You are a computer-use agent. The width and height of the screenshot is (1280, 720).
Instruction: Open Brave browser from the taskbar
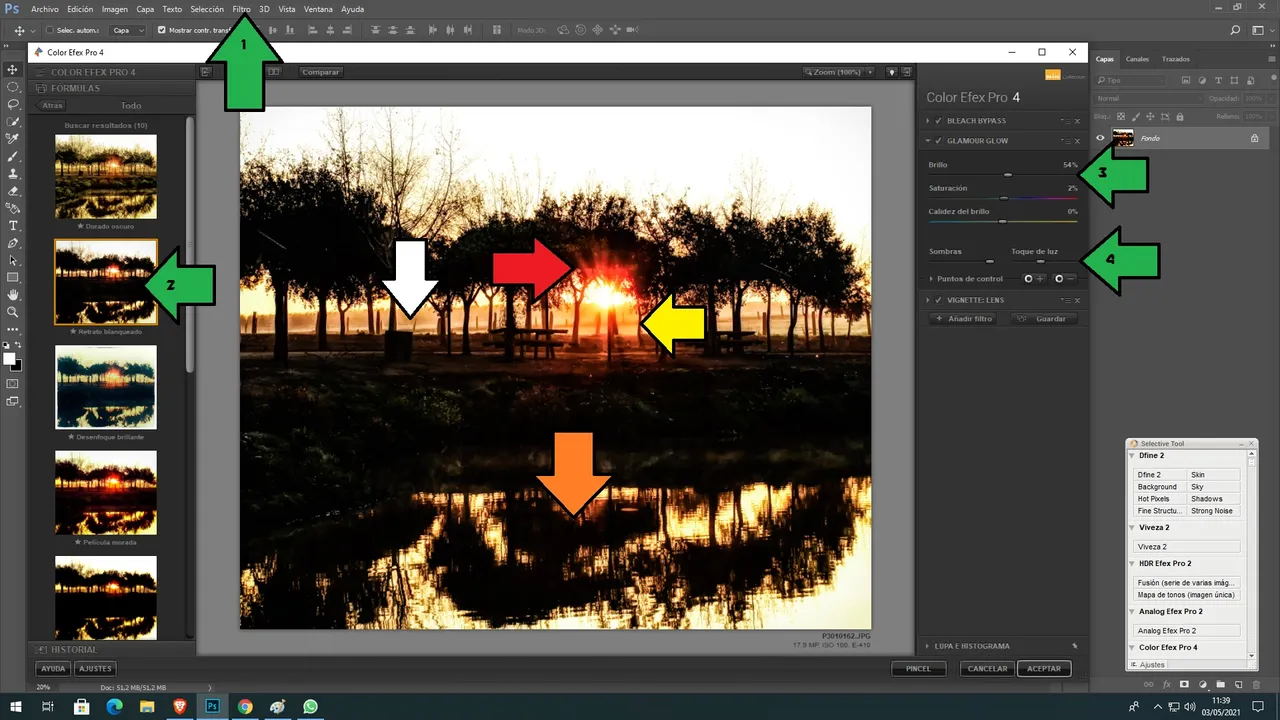pos(179,707)
